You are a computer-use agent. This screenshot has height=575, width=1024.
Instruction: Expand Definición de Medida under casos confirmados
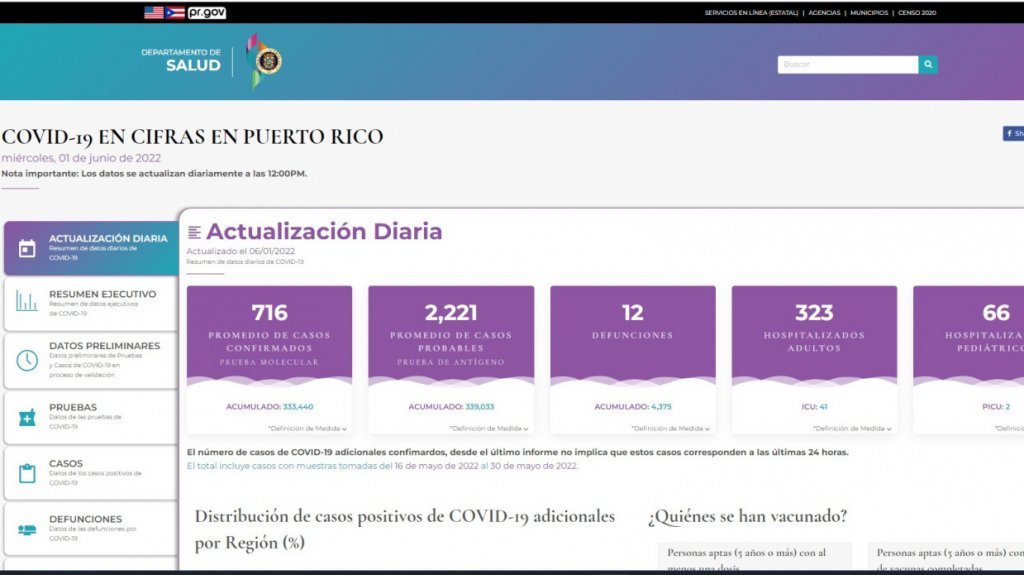[307, 429]
